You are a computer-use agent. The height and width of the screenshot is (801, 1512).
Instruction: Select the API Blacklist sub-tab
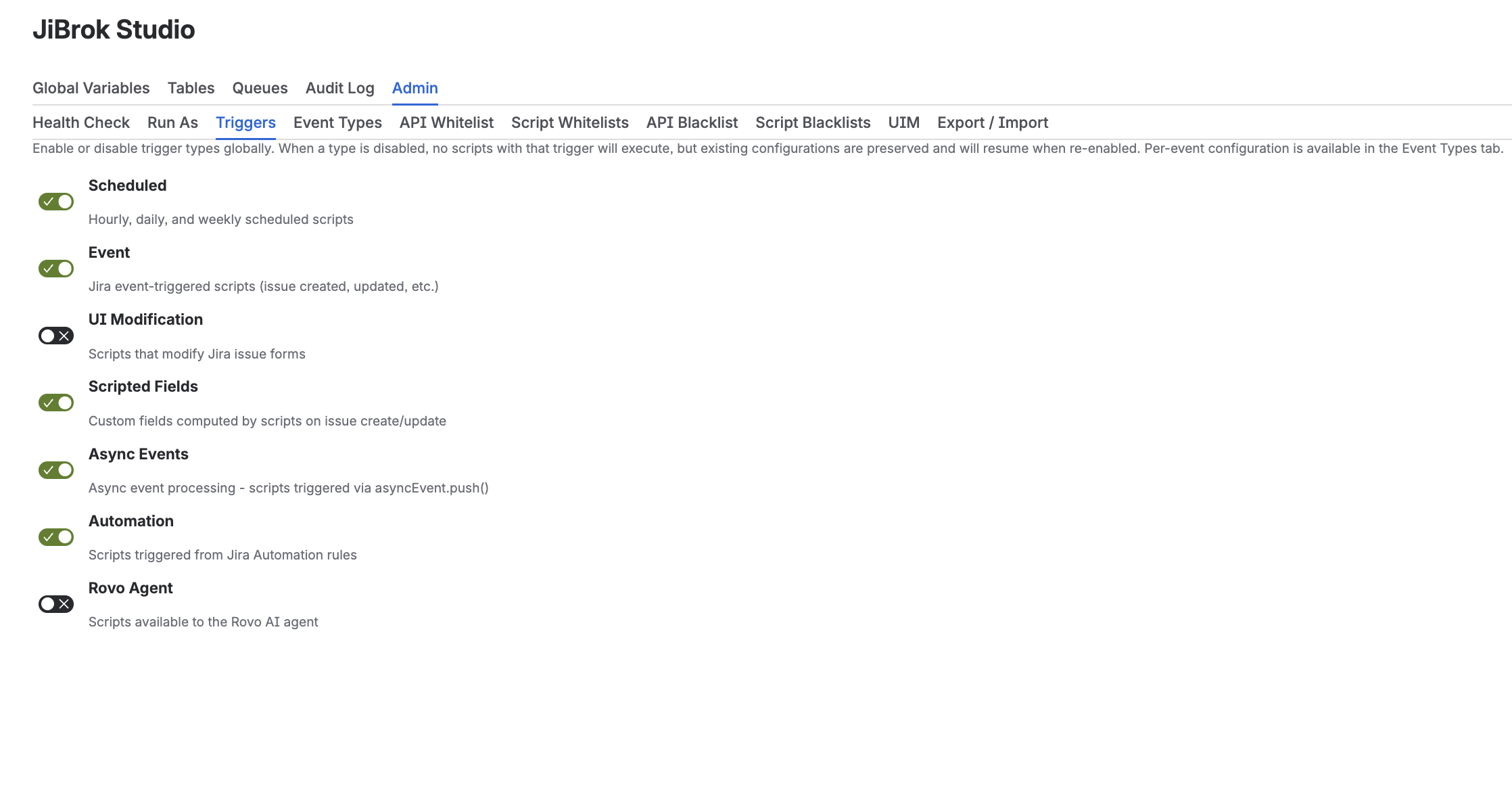click(692, 122)
